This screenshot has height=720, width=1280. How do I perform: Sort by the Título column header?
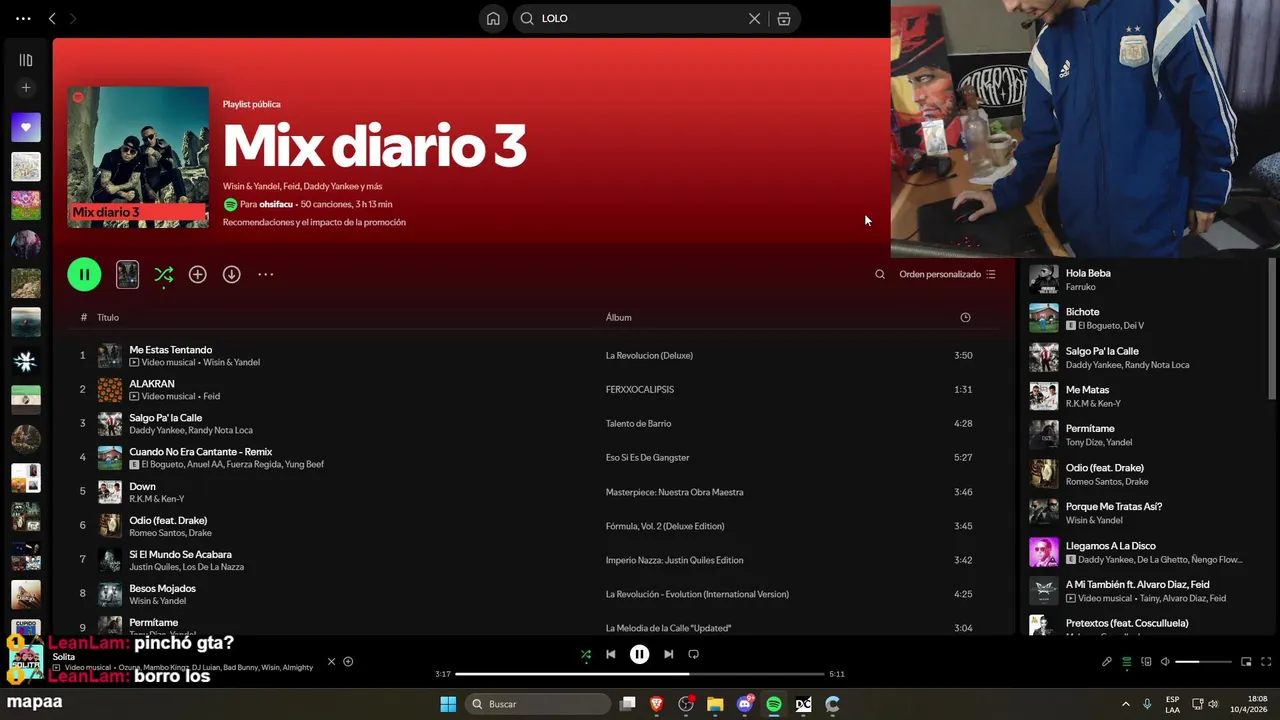[x=108, y=317]
